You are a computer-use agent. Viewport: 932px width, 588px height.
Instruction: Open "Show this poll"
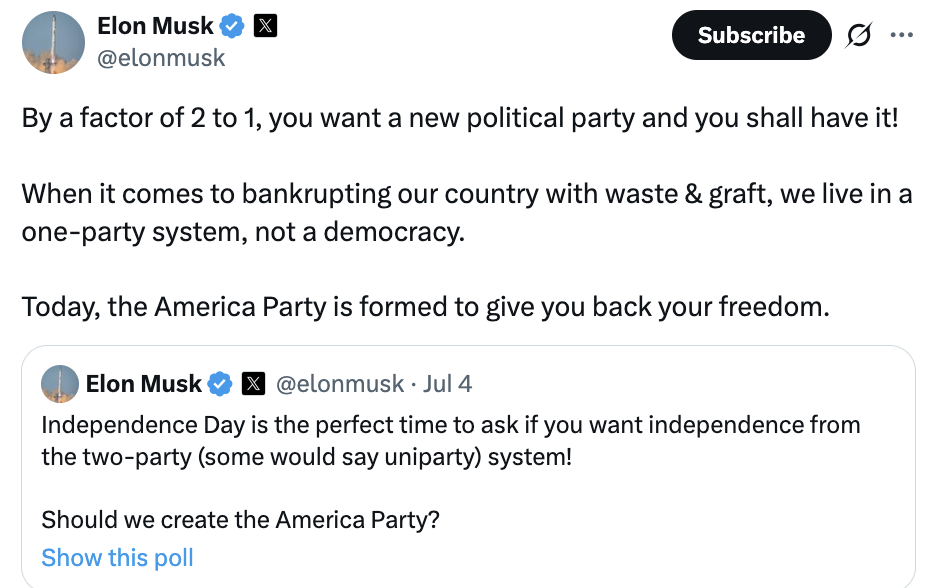tap(117, 557)
